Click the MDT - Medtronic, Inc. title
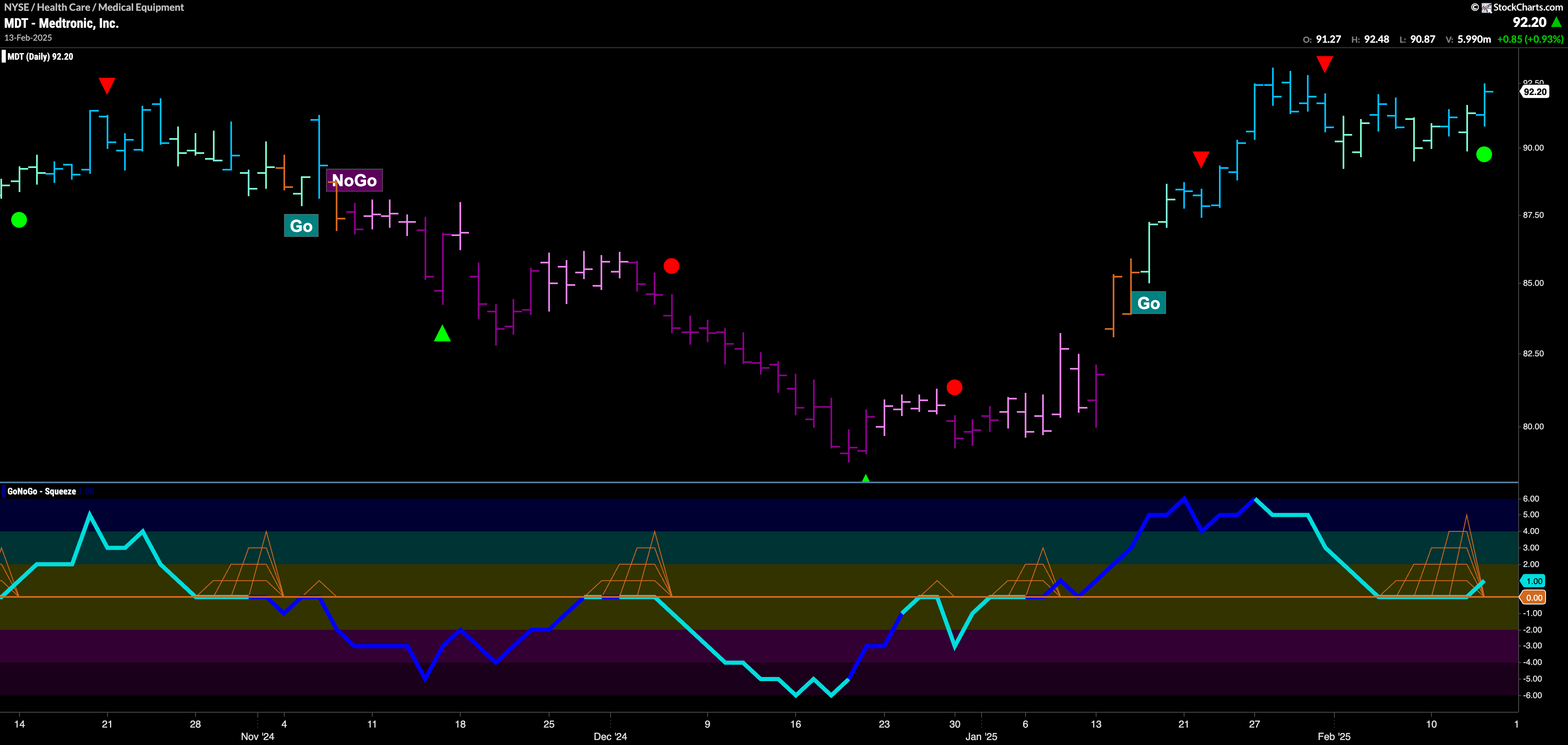1568x745 pixels. (x=61, y=23)
